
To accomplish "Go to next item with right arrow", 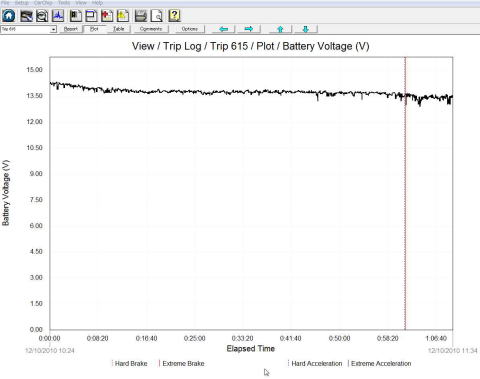I will (249, 29).
